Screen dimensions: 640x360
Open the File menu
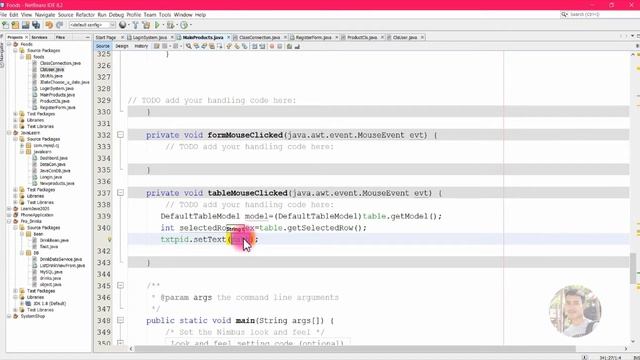3,15
